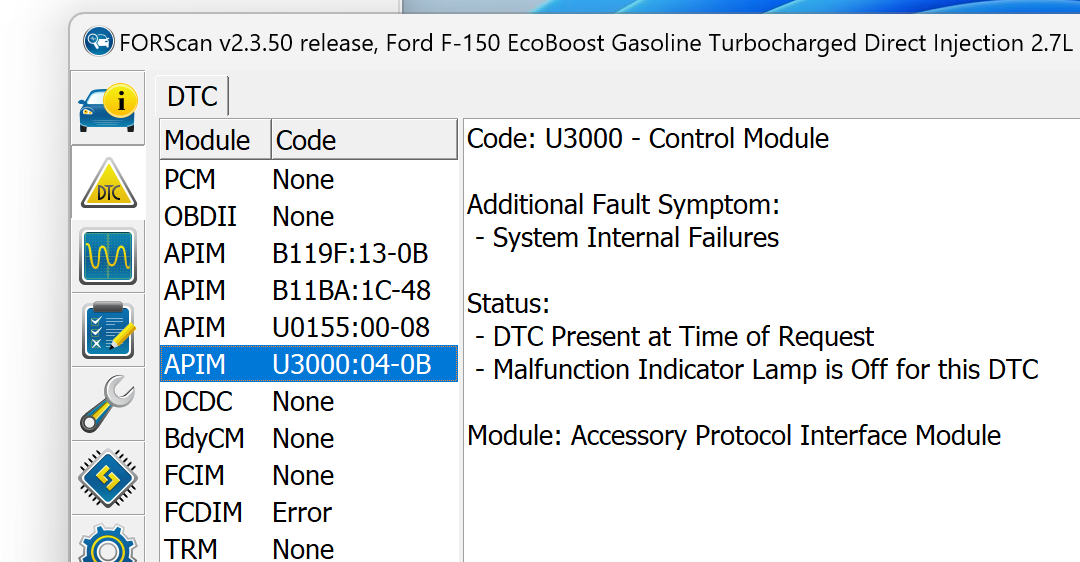The image size is (1080, 562).
Task: Open the wrench service functions icon
Action: click(107, 404)
